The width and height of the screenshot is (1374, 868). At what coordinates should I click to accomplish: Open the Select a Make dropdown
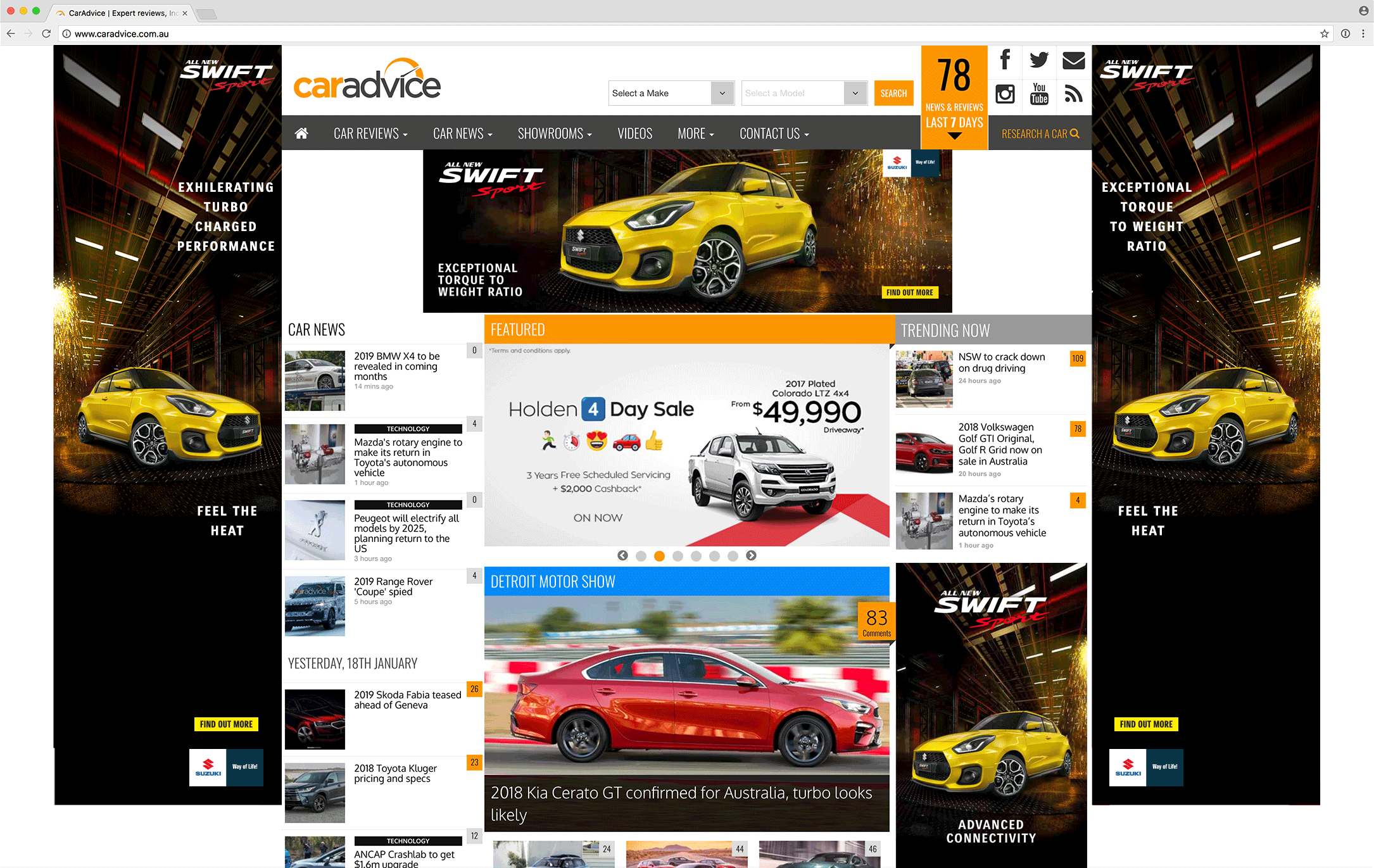pos(671,93)
